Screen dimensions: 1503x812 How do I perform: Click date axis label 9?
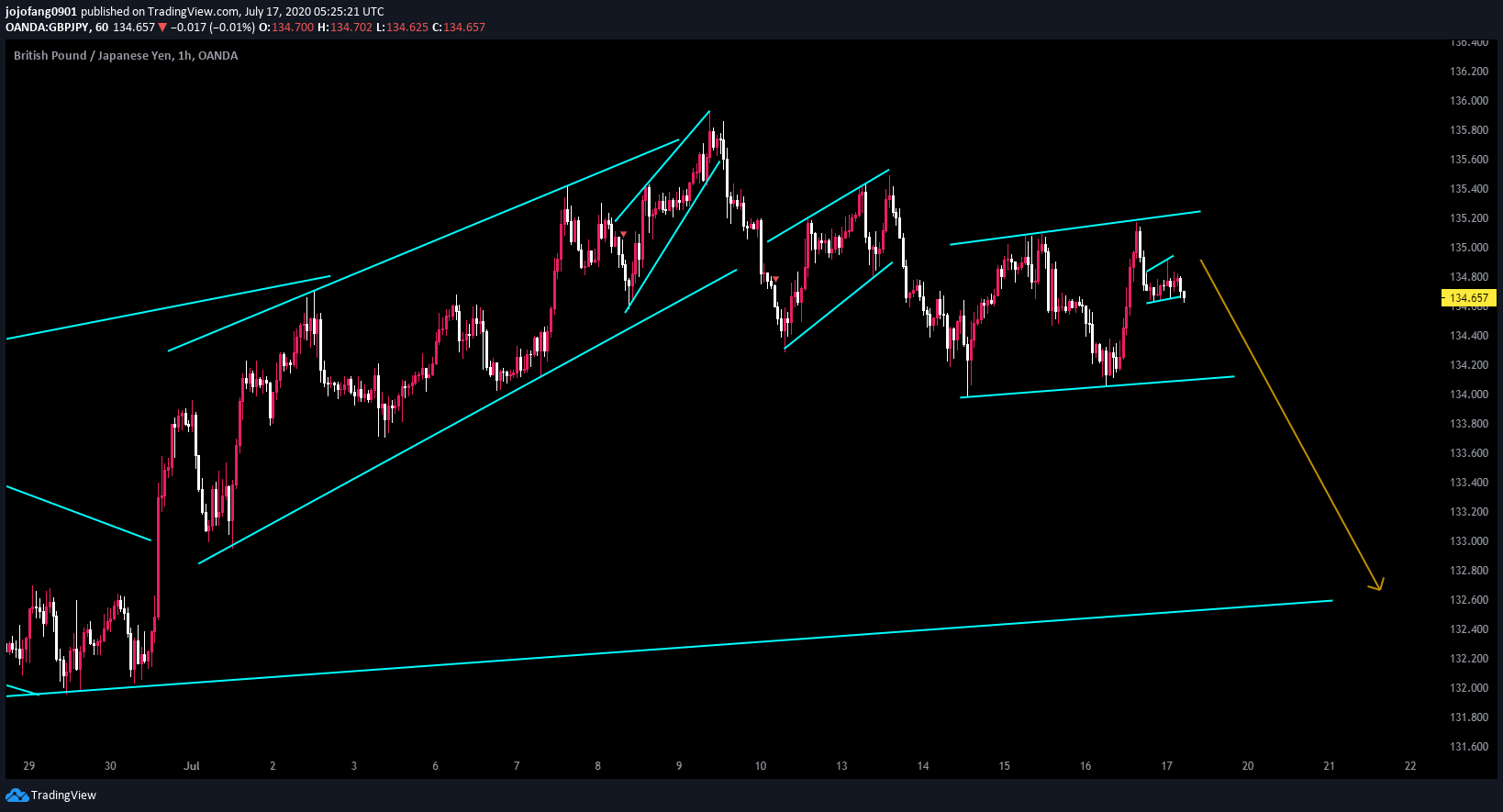click(x=679, y=766)
